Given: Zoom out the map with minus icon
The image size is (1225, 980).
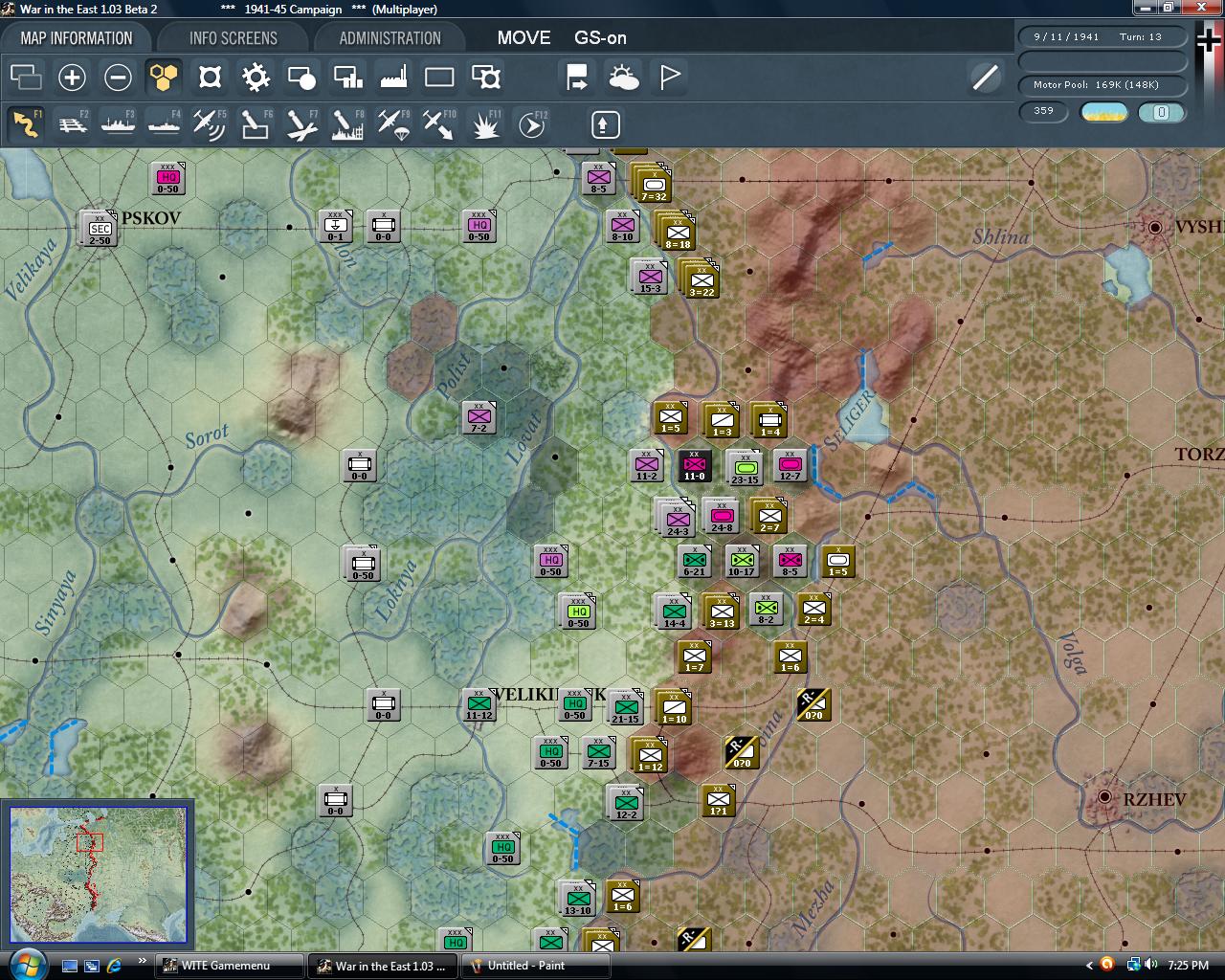Looking at the screenshot, I should (118, 78).
